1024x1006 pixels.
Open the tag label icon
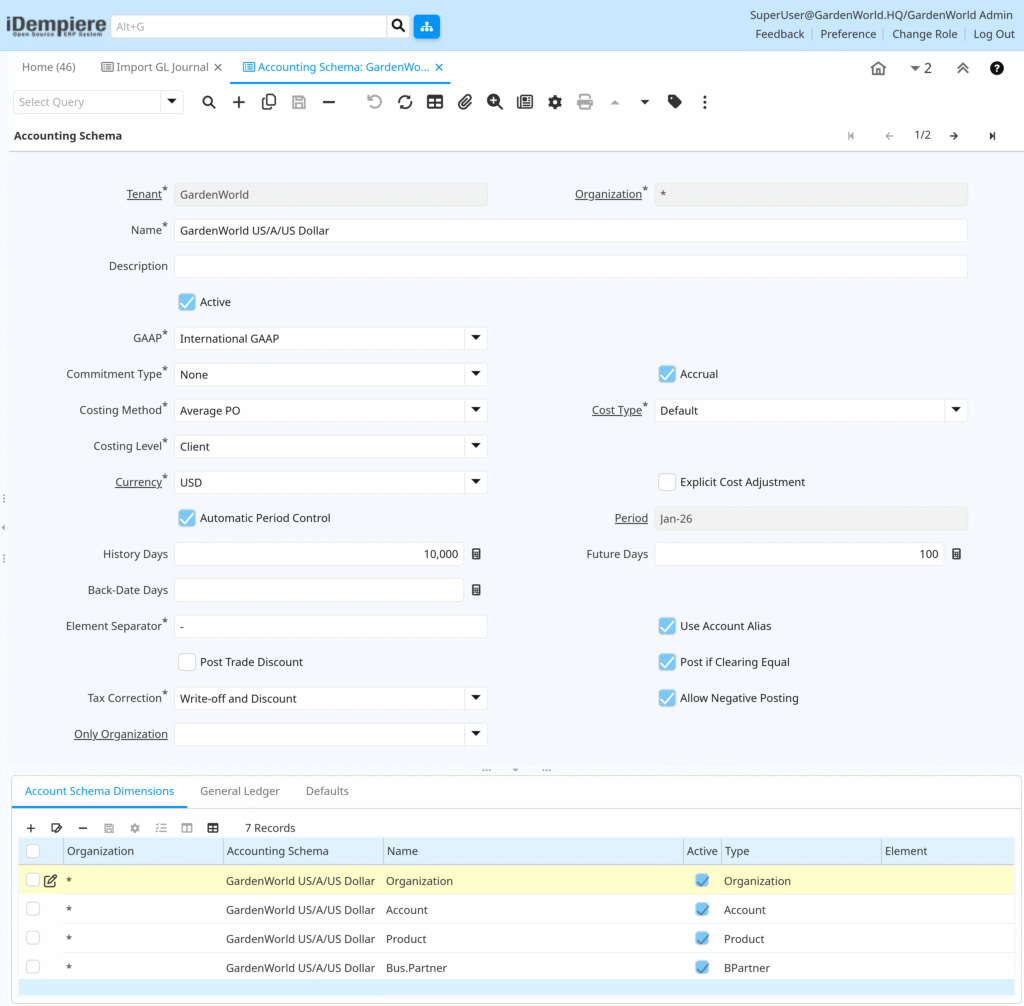(674, 101)
